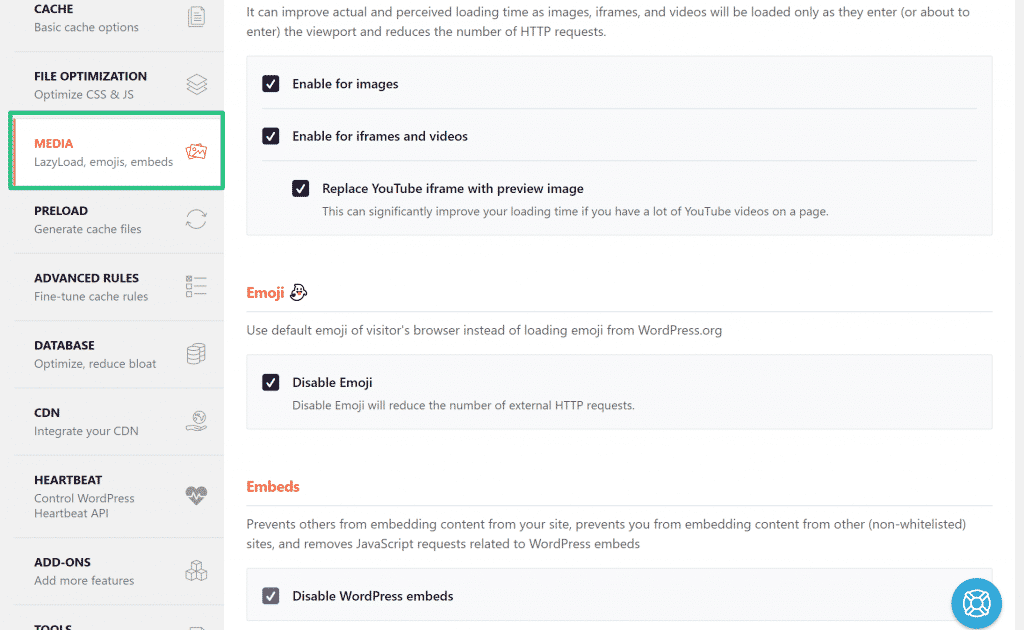
Task: Click 'Replace YouTube iframe with preview image' label
Action: [453, 189]
